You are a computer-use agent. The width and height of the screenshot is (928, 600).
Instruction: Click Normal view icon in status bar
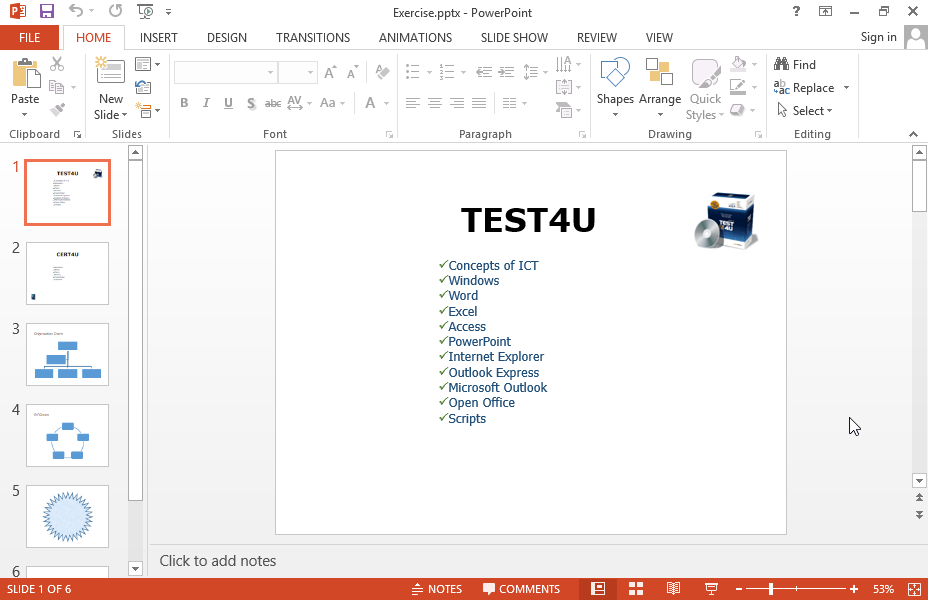tap(598, 589)
